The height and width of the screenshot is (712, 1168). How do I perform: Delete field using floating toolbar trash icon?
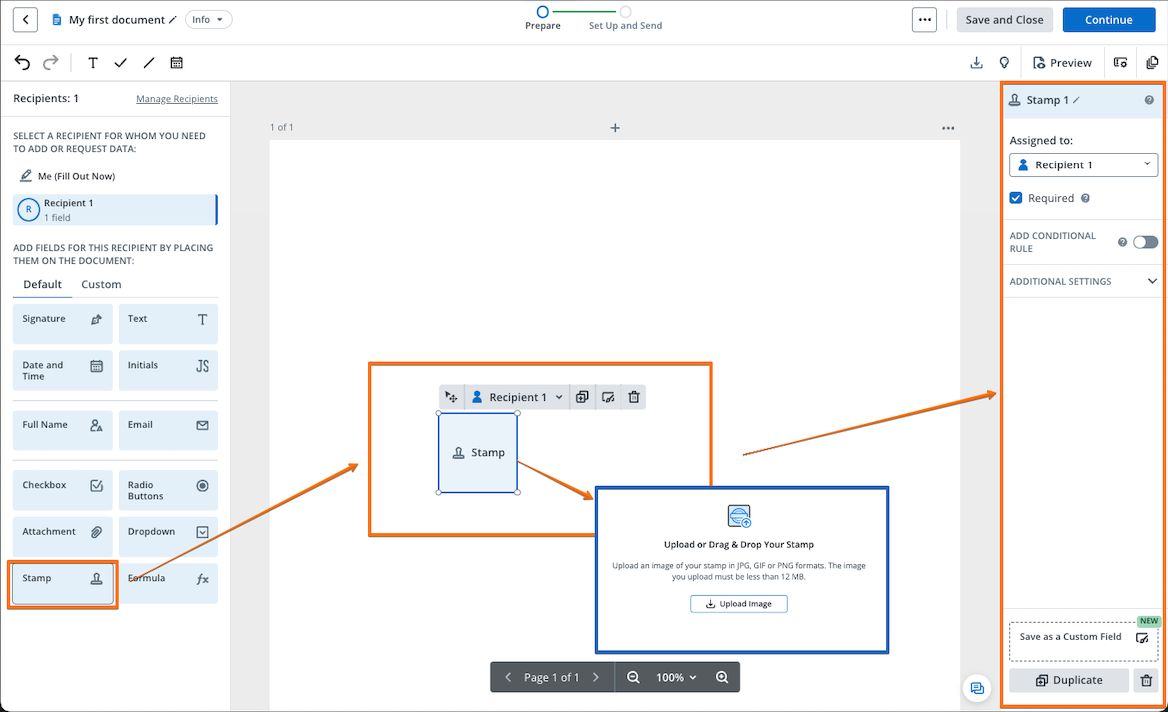(x=634, y=397)
